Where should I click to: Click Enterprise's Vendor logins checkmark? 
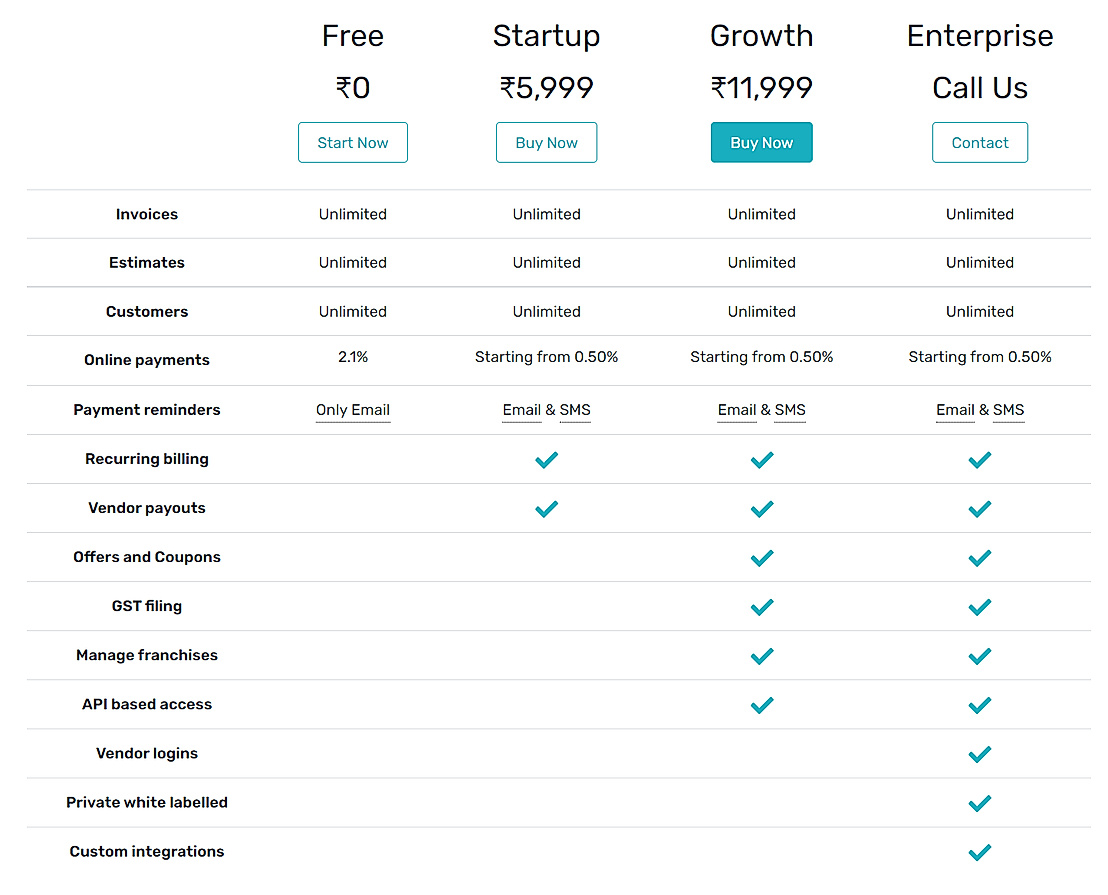[x=979, y=754]
